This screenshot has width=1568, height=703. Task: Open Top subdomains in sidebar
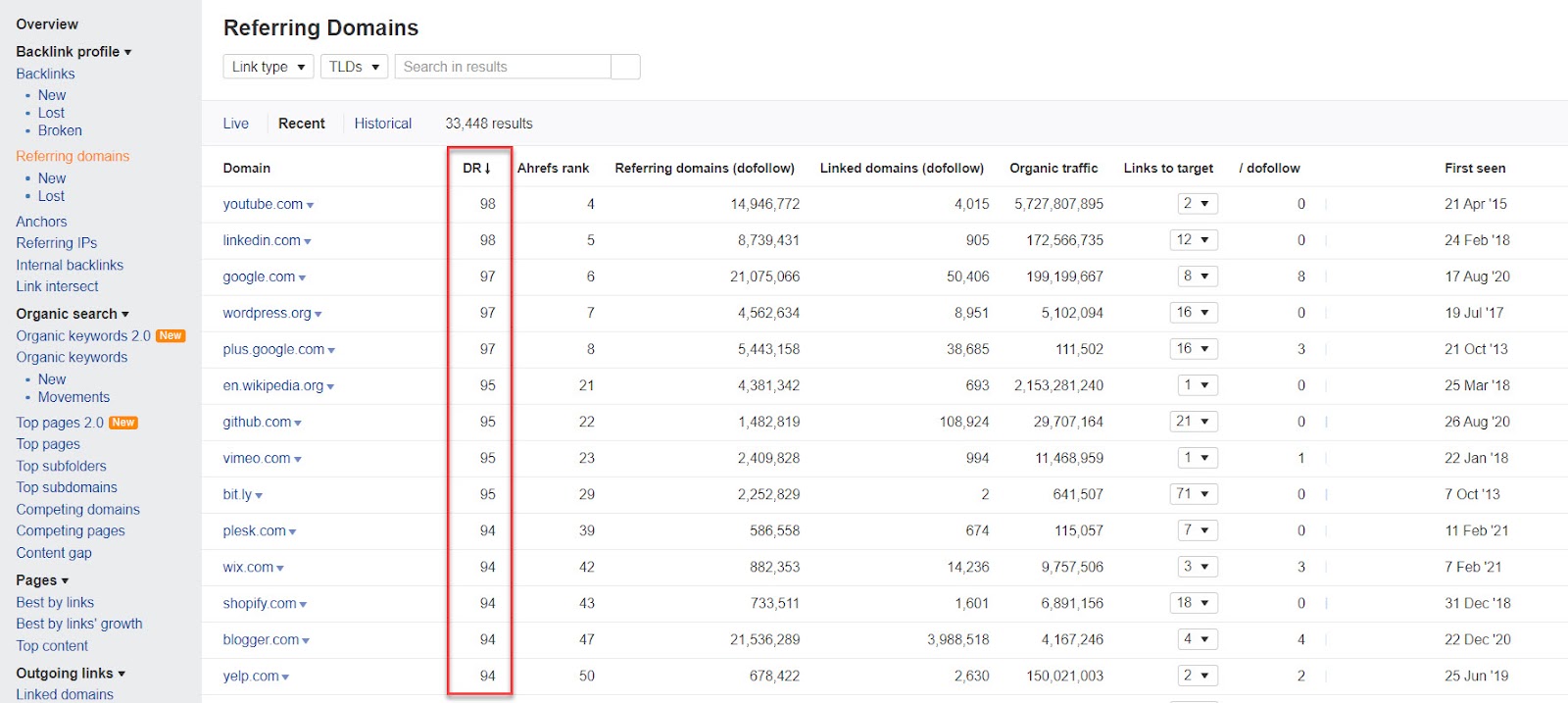point(67,487)
